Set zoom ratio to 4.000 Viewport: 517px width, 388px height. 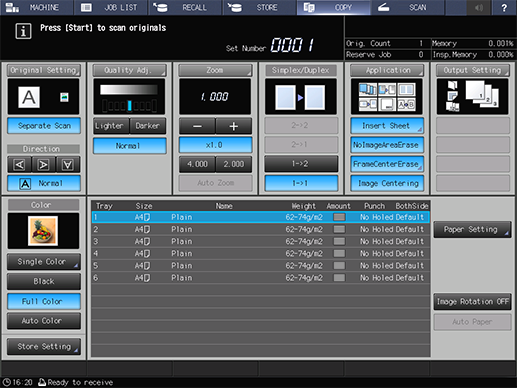click(197, 164)
